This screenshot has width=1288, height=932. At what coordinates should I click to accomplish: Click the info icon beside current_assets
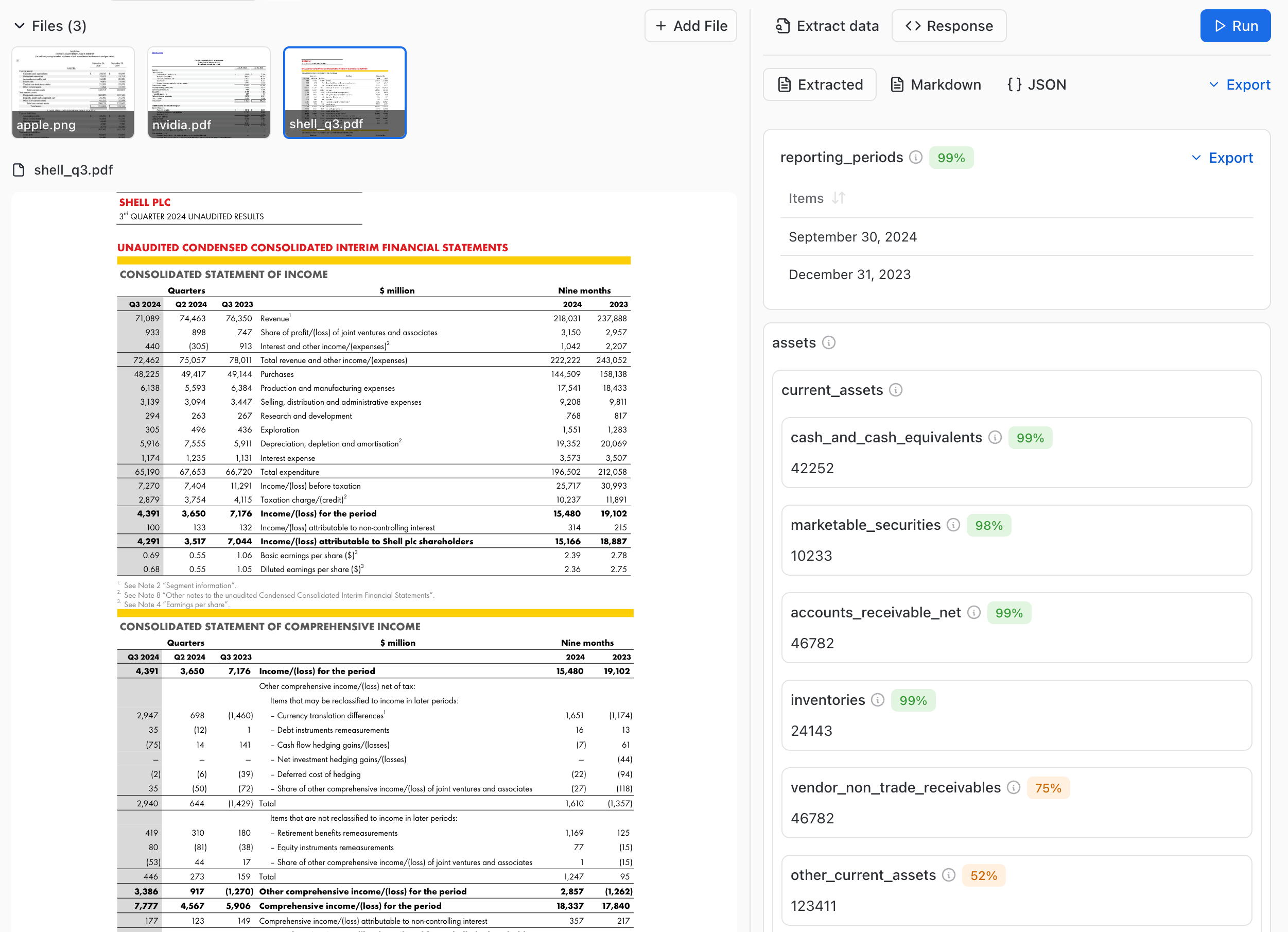coord(896,390)
